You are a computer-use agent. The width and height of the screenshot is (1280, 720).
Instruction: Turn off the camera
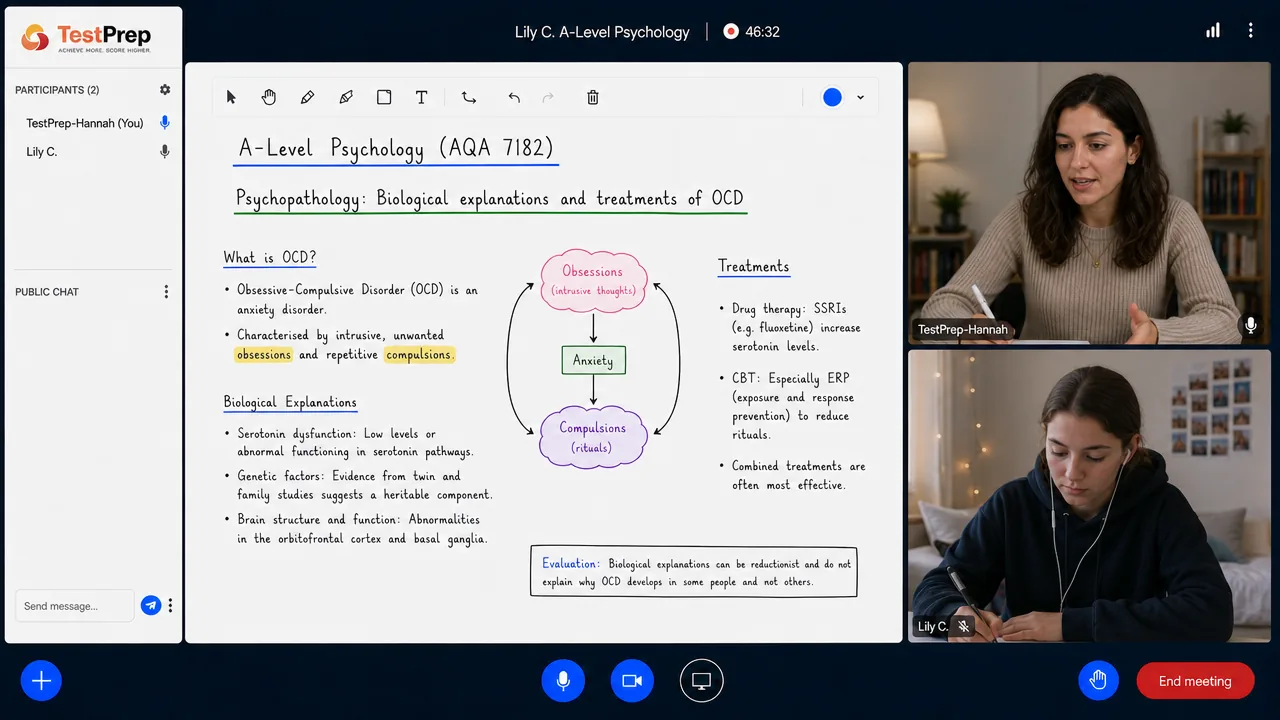coord(632,681)
